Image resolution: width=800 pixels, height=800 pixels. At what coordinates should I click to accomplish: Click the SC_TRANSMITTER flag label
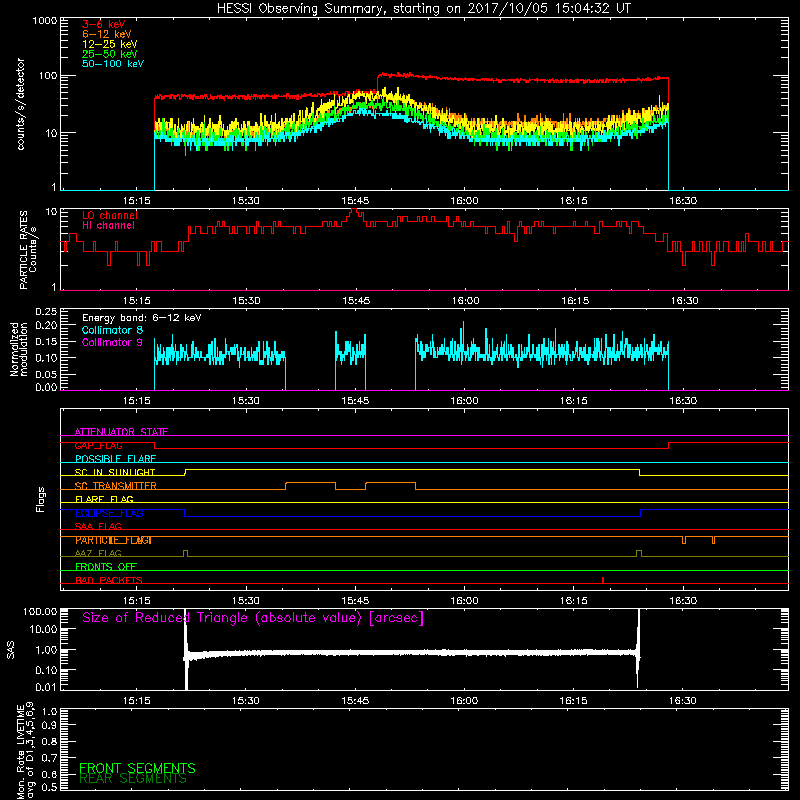coord(115,486)
